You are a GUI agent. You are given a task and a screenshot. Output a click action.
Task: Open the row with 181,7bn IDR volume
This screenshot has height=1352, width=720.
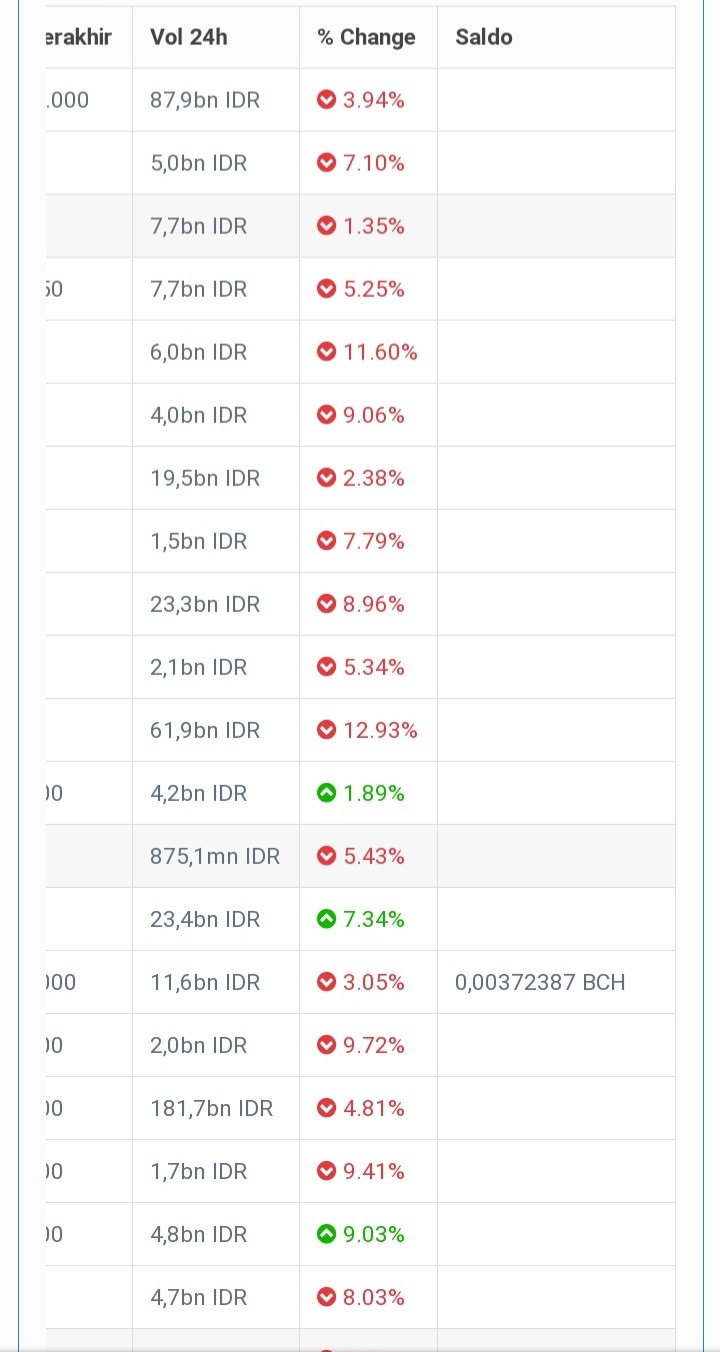360,1108
